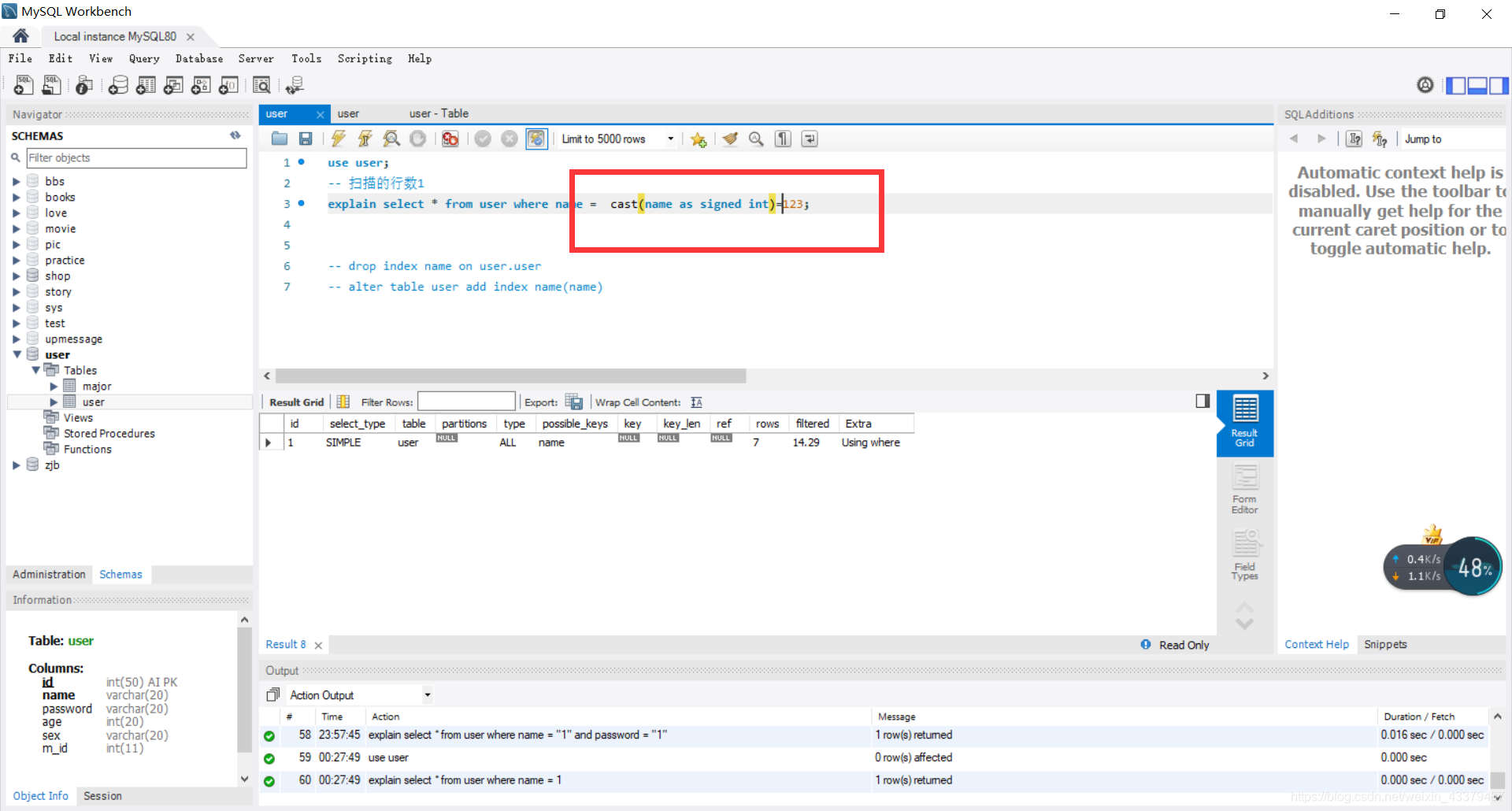Image resolution: width=1512 pixels, height=811 pixels.
Task: Search table data icon in main toolbar
Action: (261, 85)
